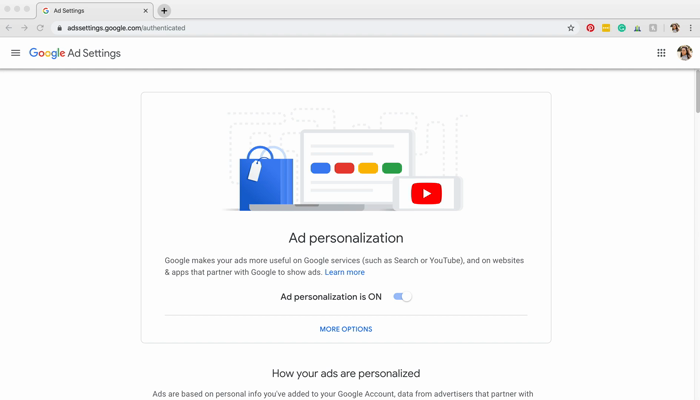Open Google account profile picture menu
This screenshot has width=700, height=400.
click(x=684, y=53)
